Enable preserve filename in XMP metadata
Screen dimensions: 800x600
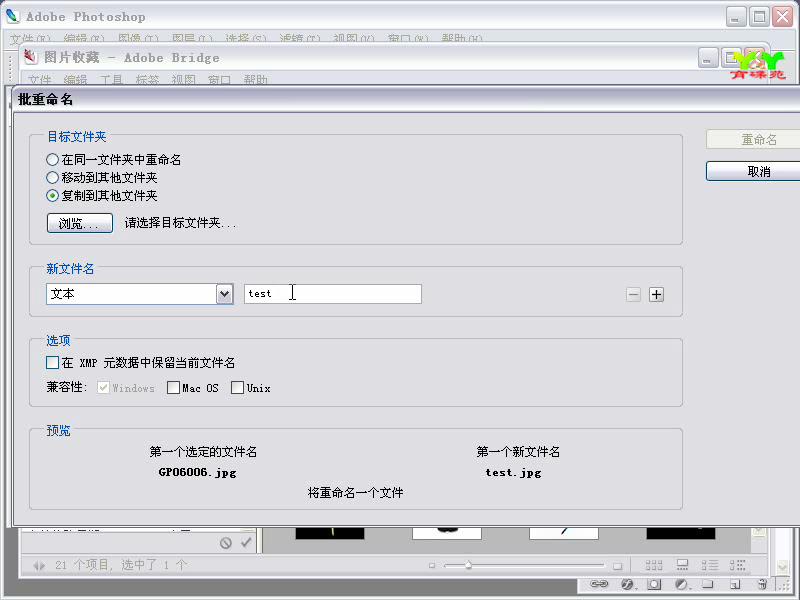point(53,363)
